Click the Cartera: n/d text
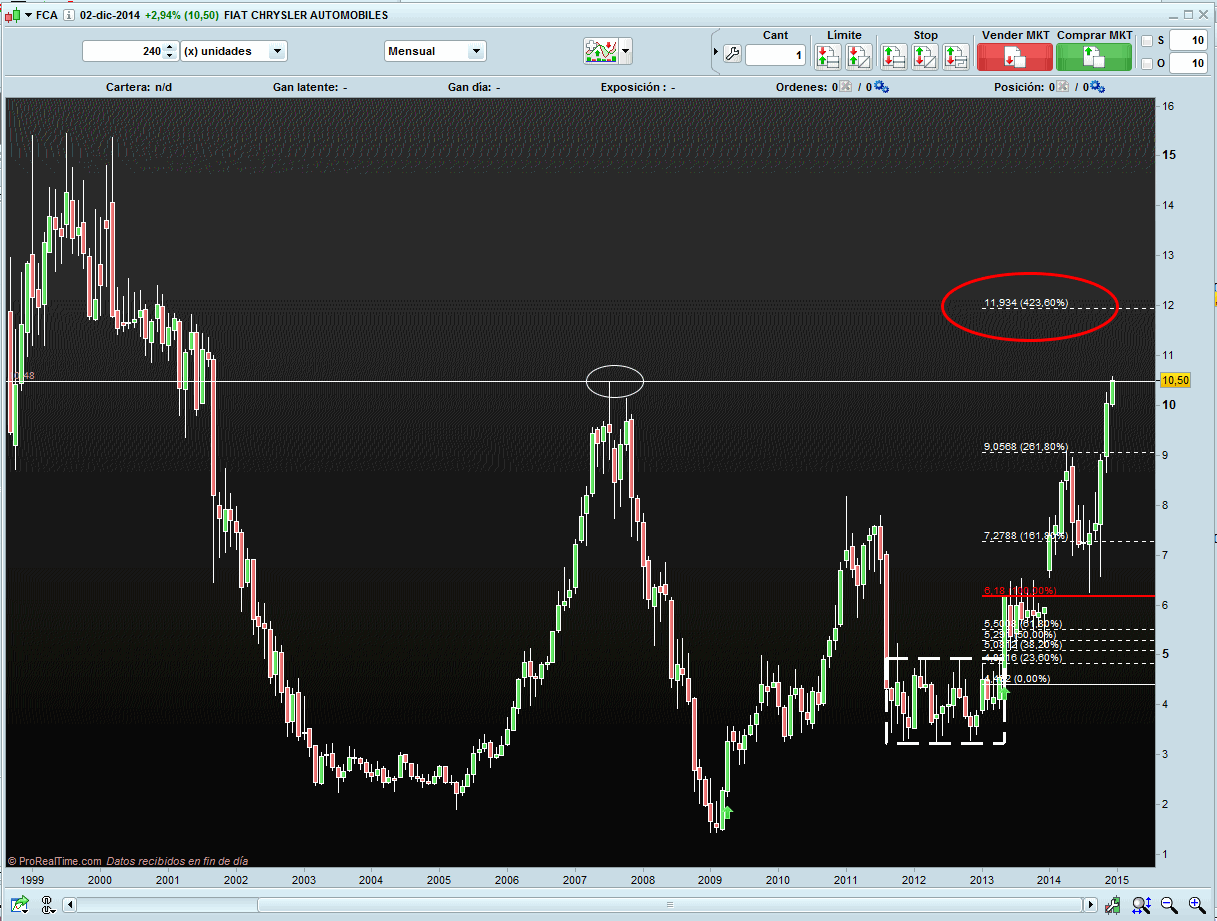This screenshot has height=921, width=1217. tap(139, 87)
